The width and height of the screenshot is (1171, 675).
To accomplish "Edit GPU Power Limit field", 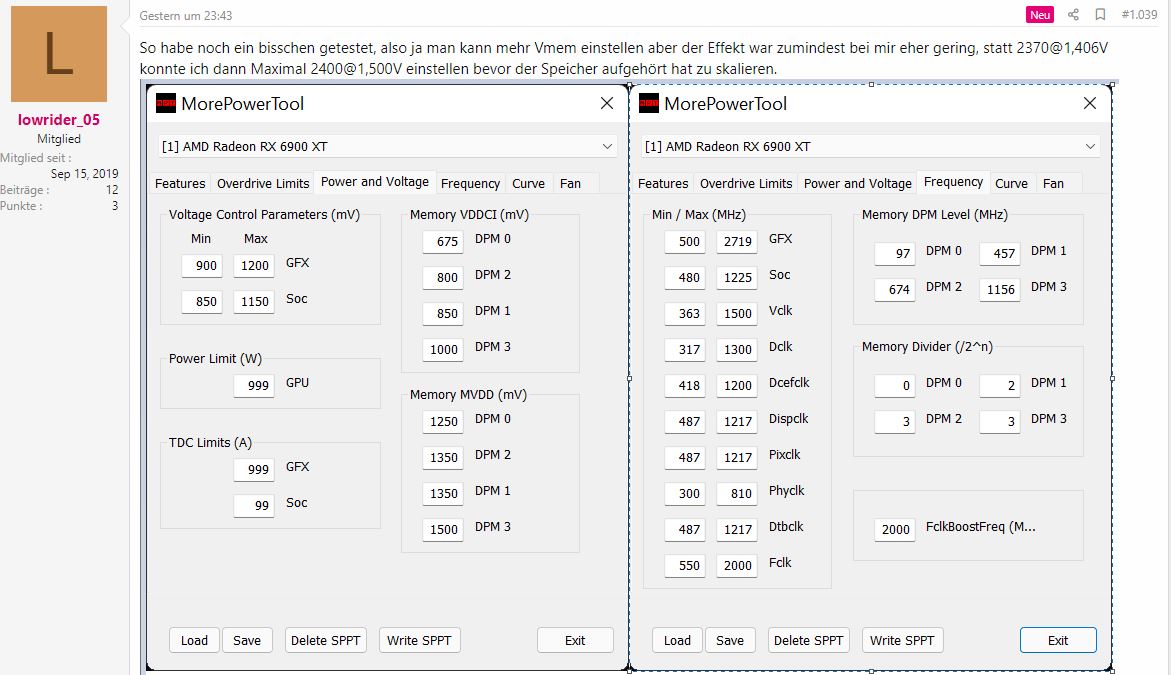I will pos(254,385).
